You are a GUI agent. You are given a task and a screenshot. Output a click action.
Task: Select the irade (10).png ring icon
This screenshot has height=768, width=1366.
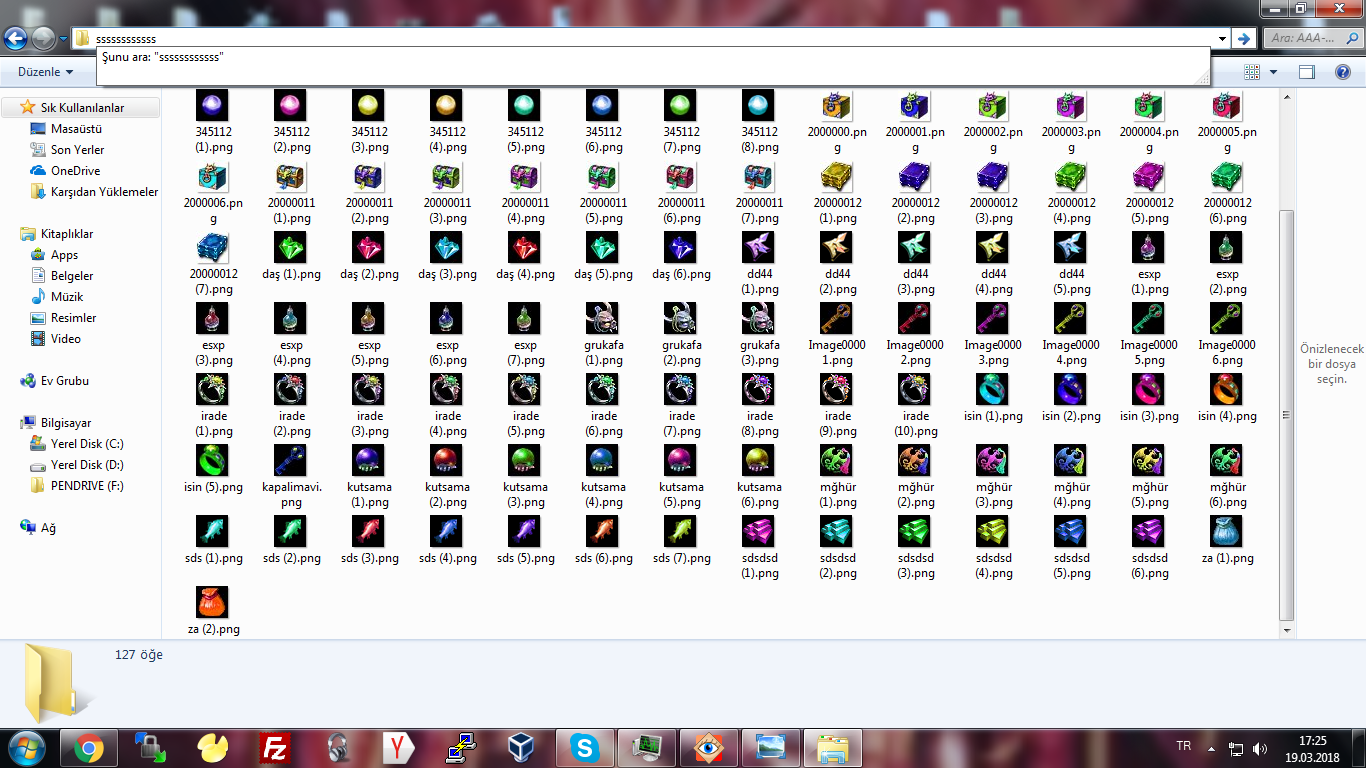coord(915,389)
